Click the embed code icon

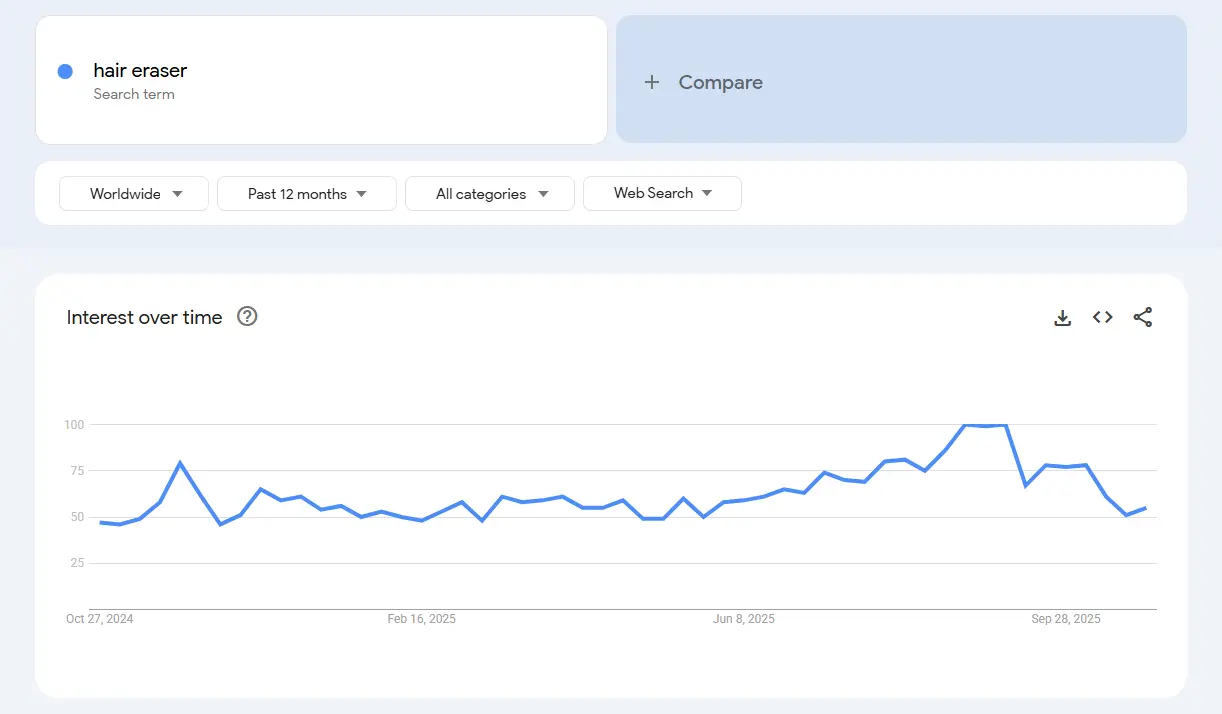point(1102,317)
